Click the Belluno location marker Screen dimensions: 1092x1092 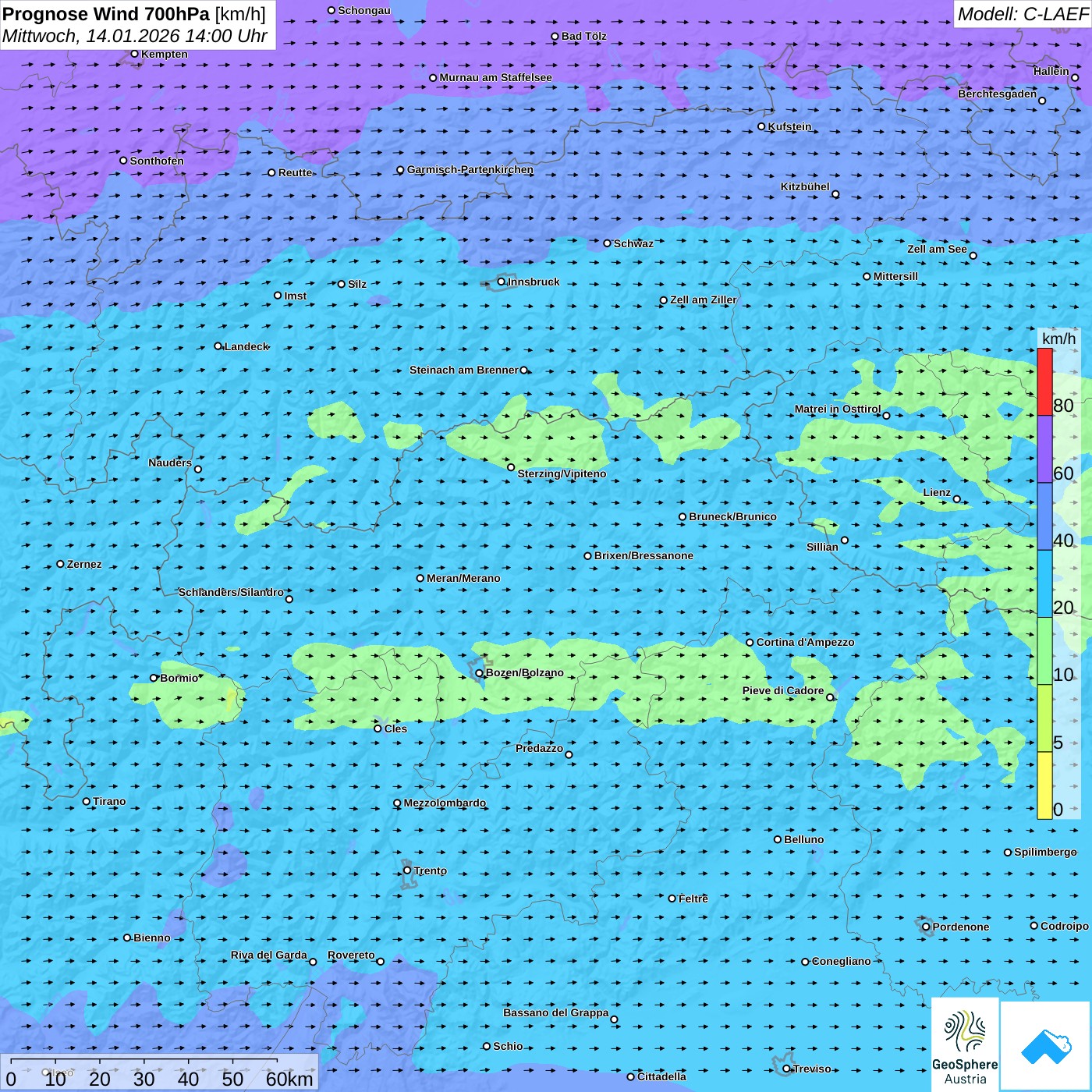[778, 839]
